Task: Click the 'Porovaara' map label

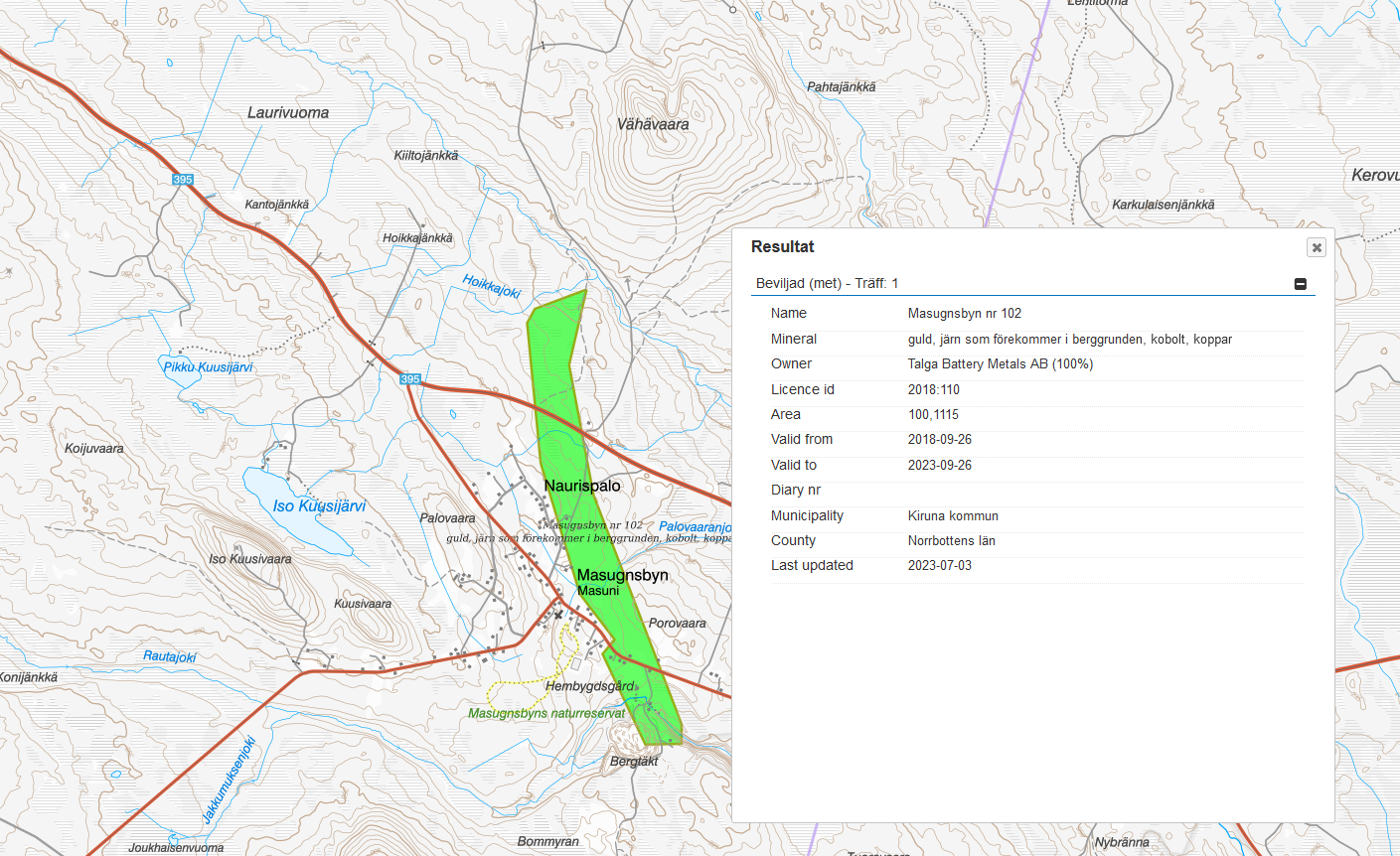Action: coord(678,624)
